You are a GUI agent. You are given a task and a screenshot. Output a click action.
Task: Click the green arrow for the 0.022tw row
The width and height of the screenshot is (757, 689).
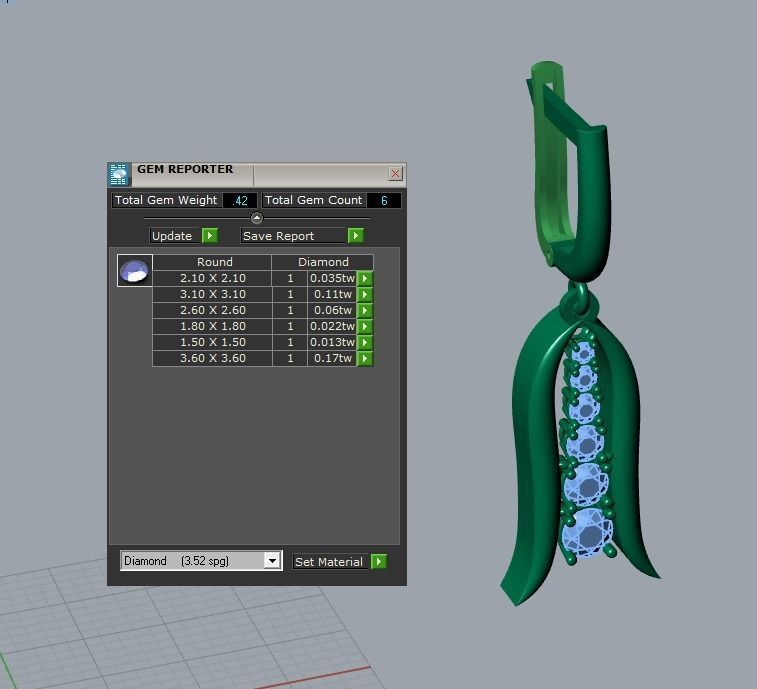(x=365, y=326)
